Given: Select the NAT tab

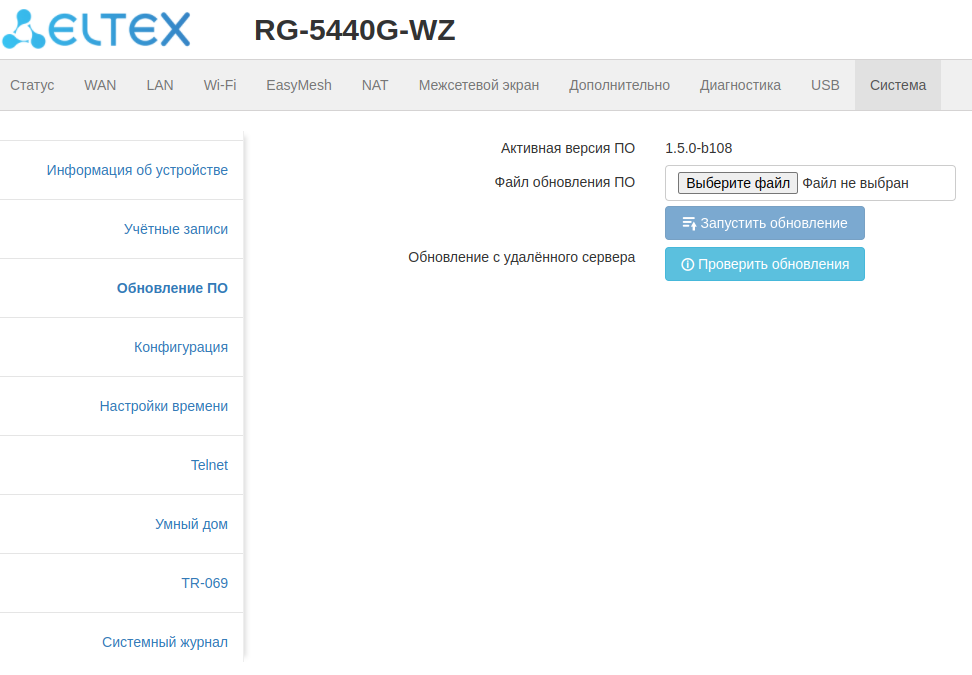Looking at the screenshot, I should 375,86.
